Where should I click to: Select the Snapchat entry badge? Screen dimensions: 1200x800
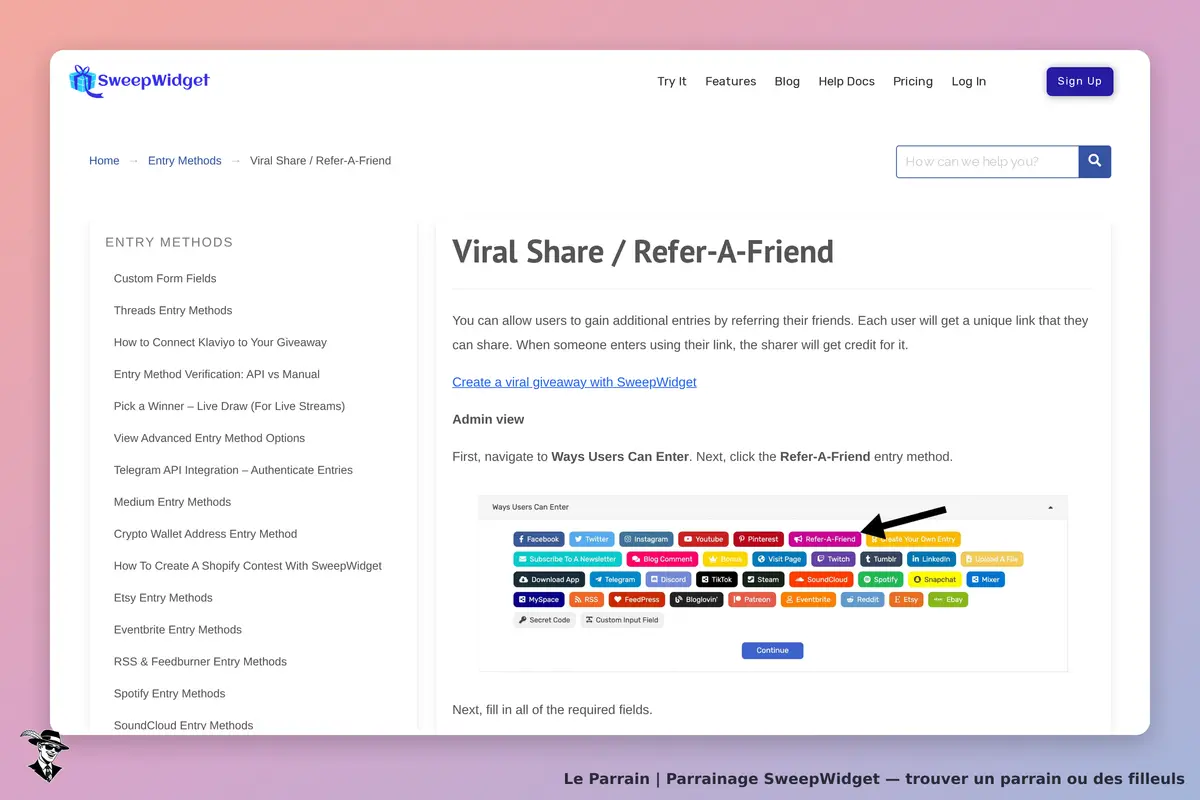click(935, 579)
